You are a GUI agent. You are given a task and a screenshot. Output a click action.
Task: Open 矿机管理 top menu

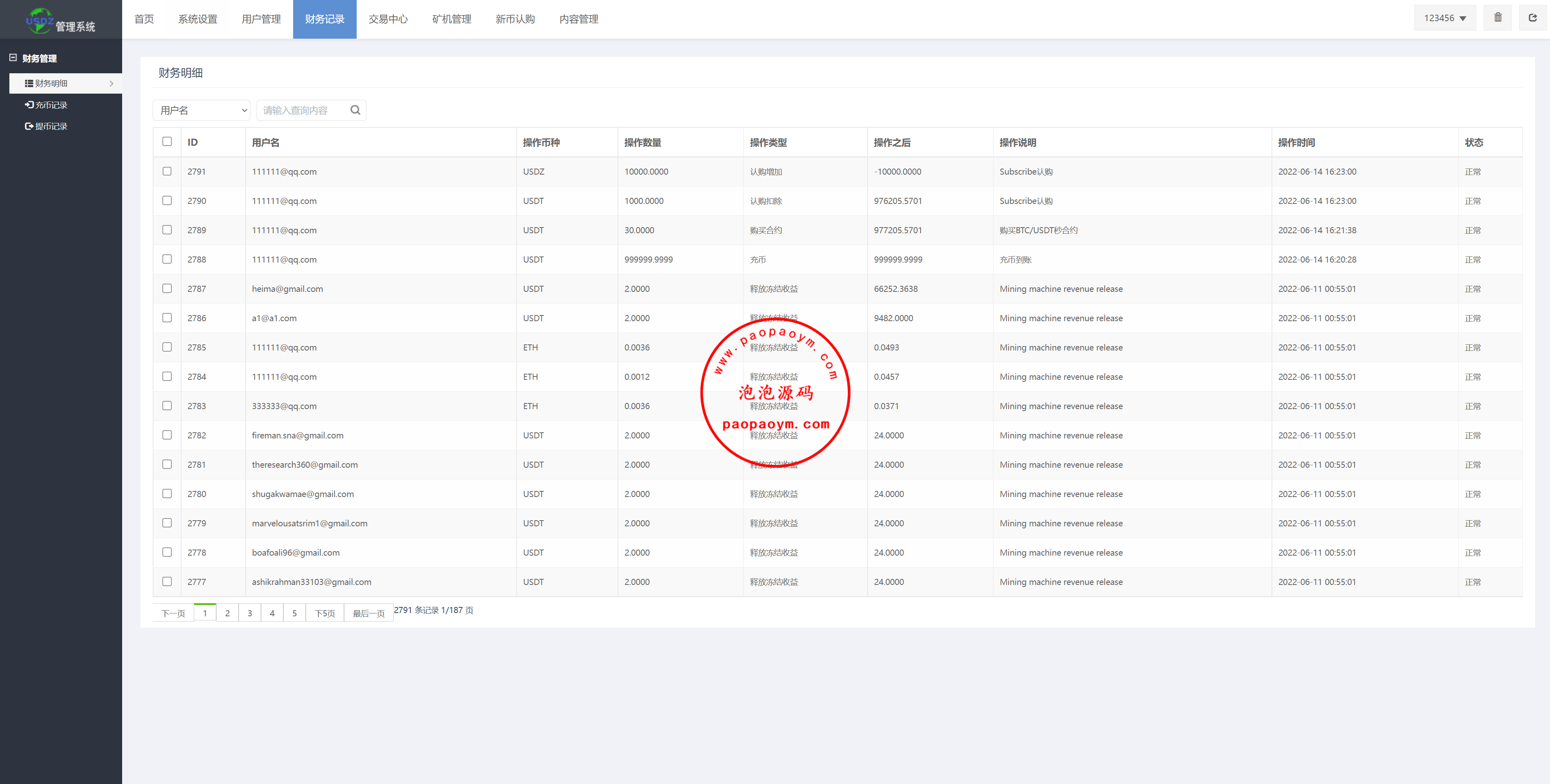point(451,19)
